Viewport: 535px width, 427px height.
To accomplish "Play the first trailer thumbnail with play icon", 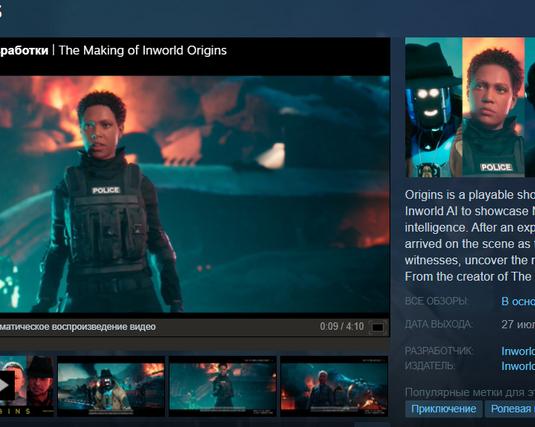I will coord(27,386).
